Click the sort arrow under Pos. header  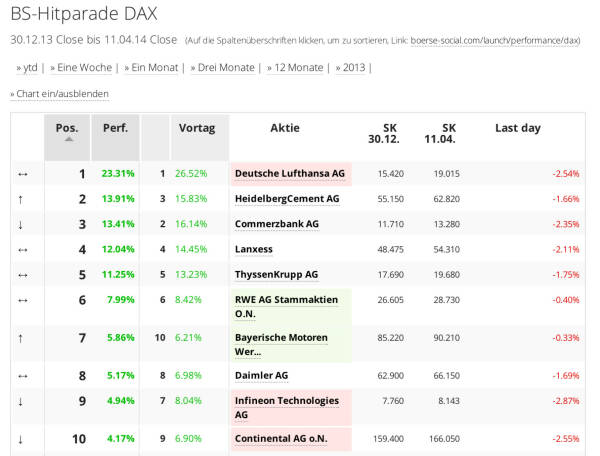(x=68, y=141)
